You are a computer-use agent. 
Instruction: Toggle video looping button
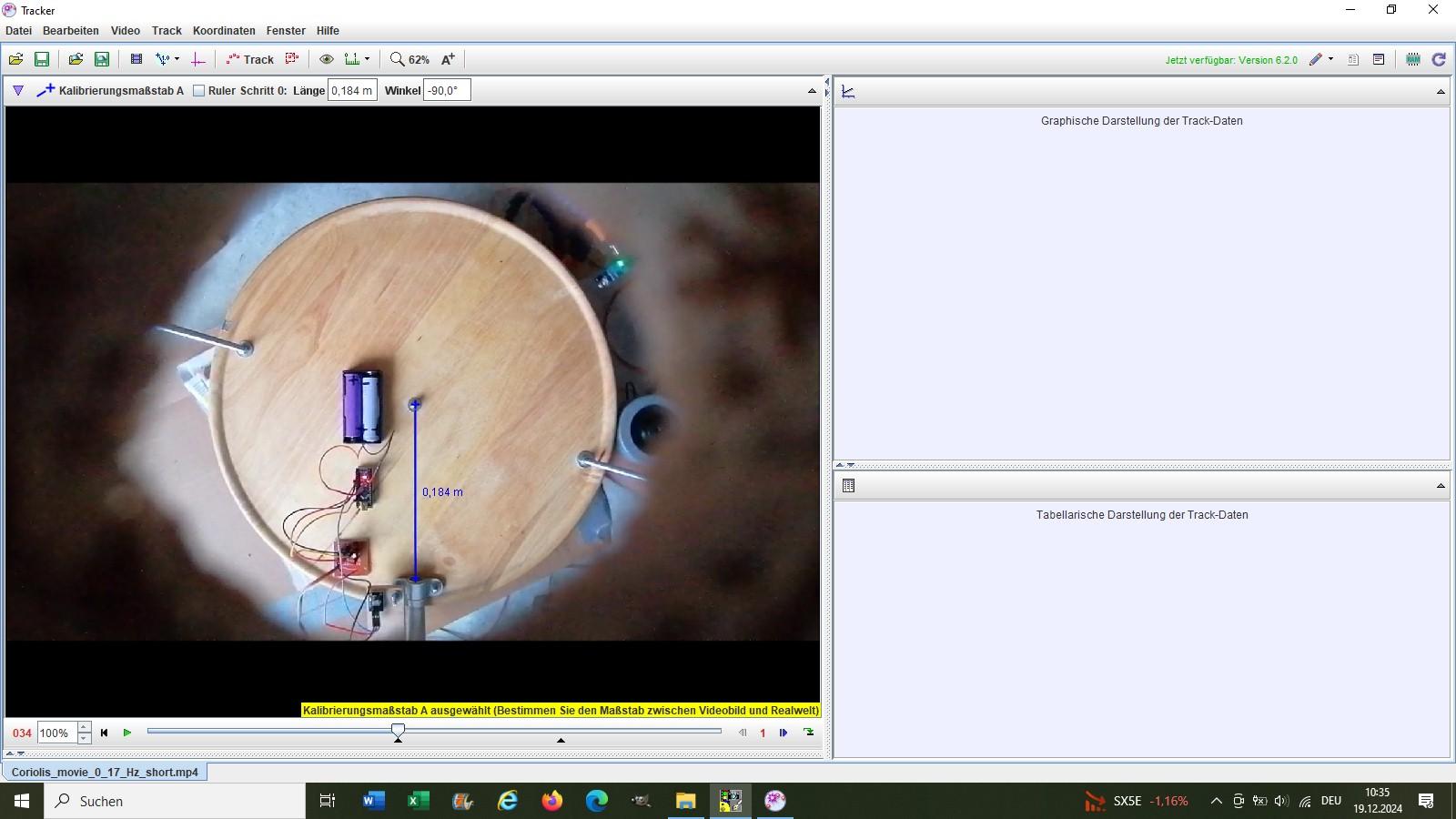pos(808,733)
